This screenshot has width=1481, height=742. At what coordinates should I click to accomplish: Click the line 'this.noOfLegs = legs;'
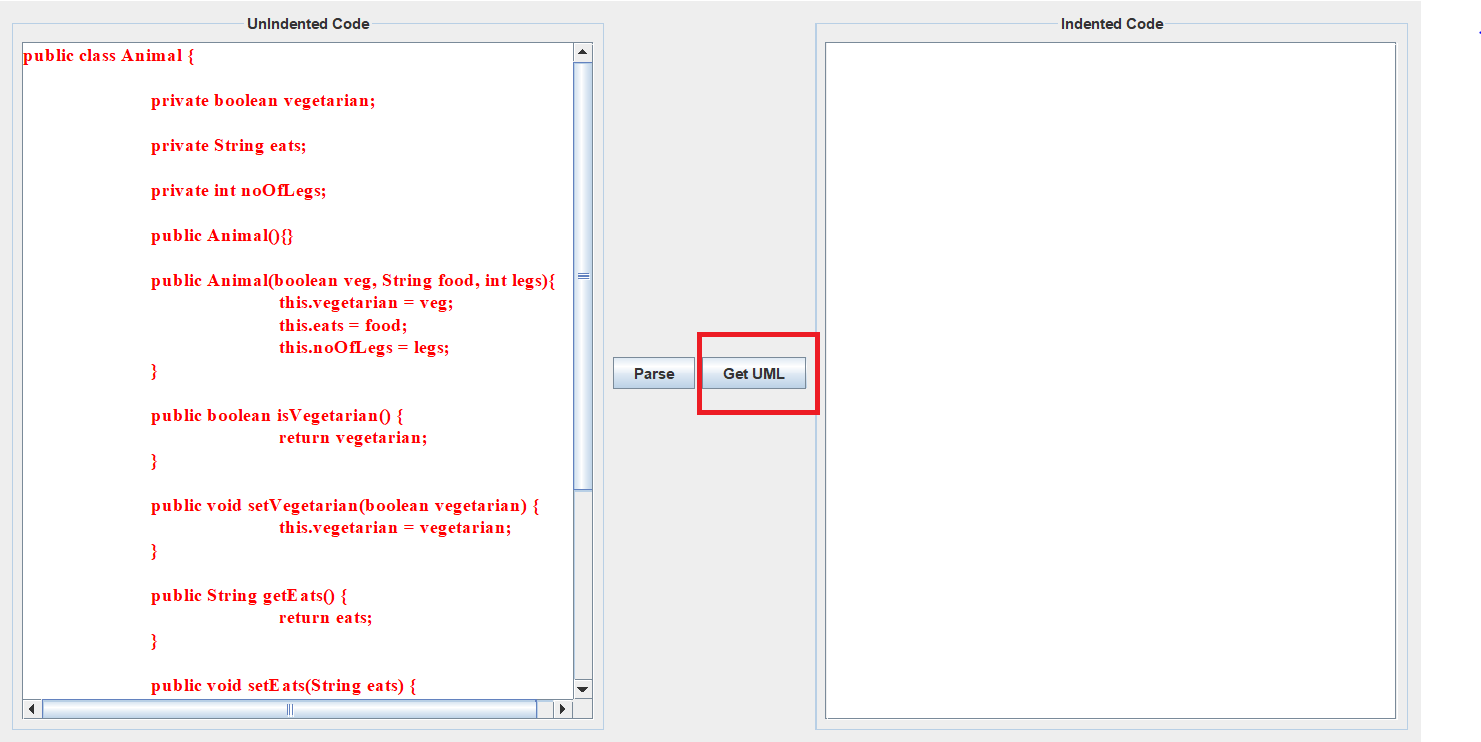[x=364, y=348]
